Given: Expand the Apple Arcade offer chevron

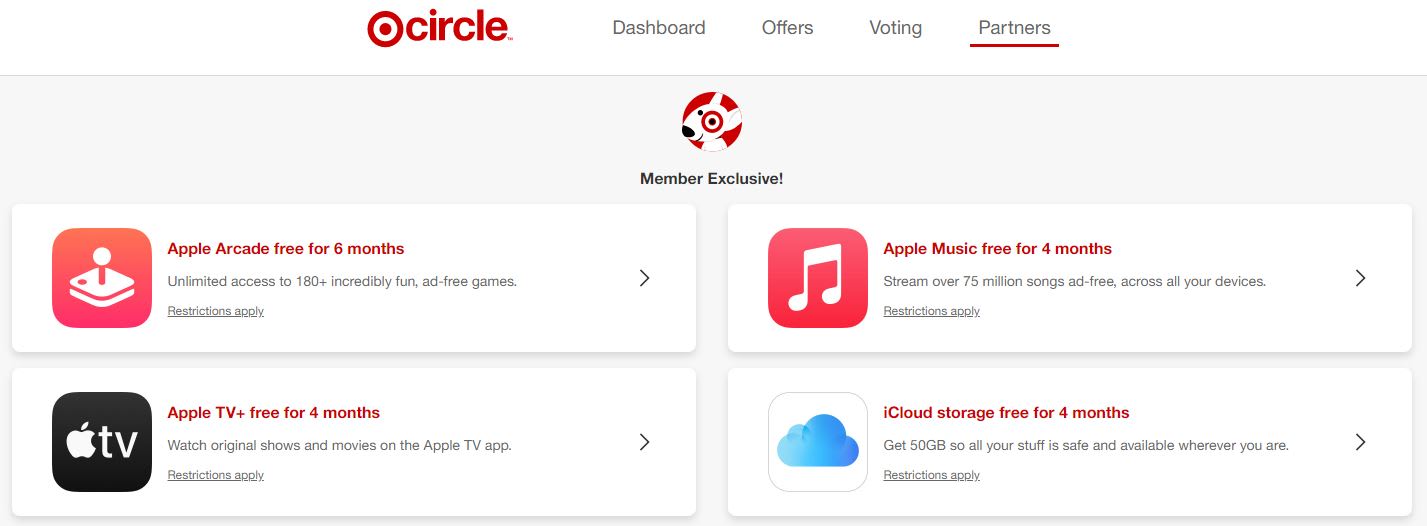Looking at the screenshot, I should pyautogui.click(x=644, y=278).
